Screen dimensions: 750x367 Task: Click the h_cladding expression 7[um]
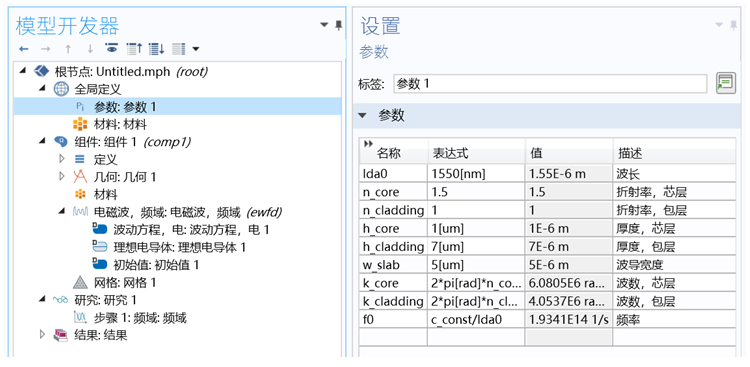tap(476, 247)
